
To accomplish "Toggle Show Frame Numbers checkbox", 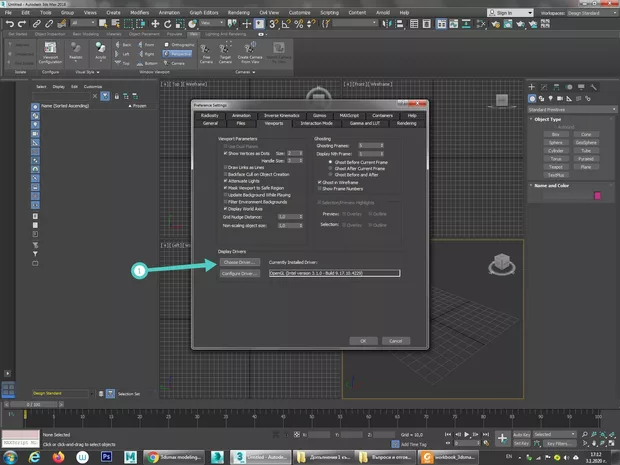I will (x=319, y=187).
